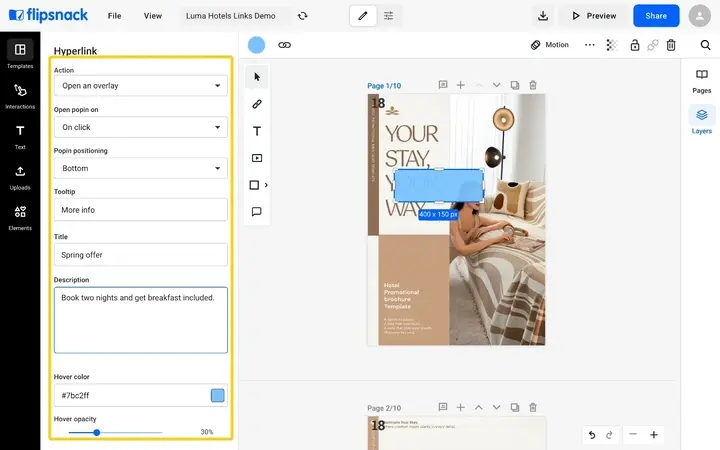Click the blue fill color circle

[256, 45]
